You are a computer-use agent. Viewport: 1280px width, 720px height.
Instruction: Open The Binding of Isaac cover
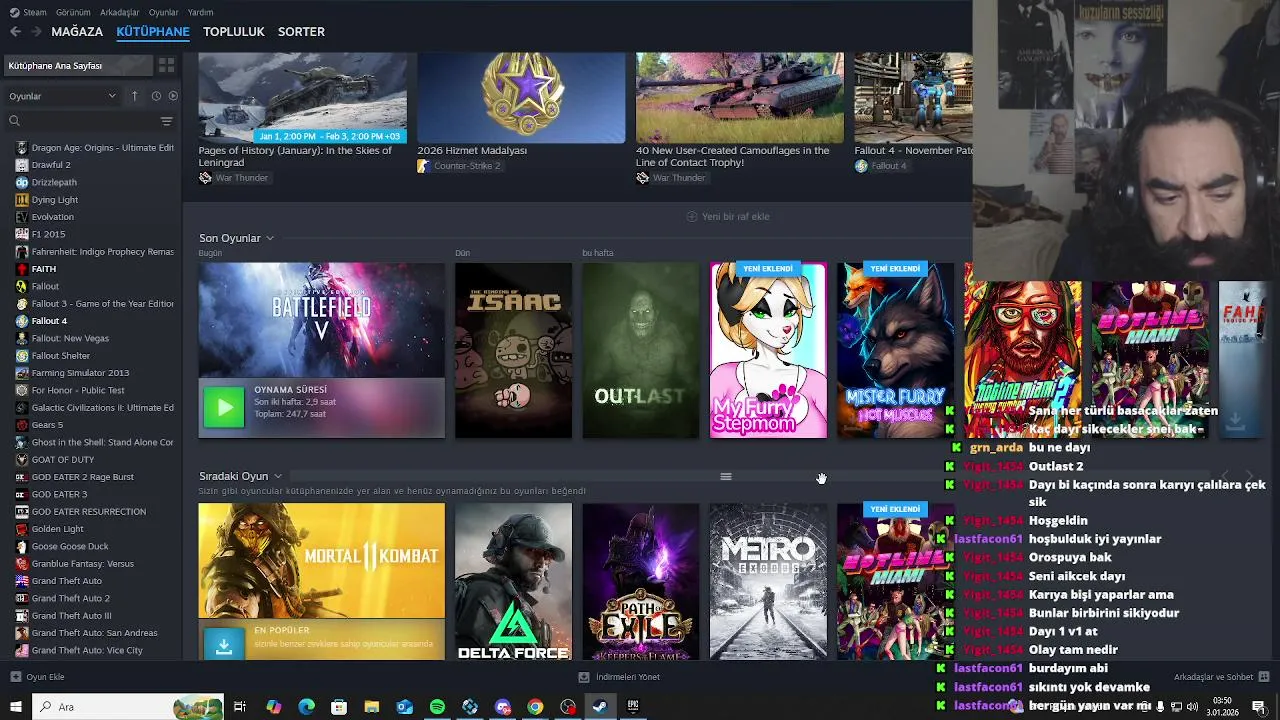coord(513,350)
